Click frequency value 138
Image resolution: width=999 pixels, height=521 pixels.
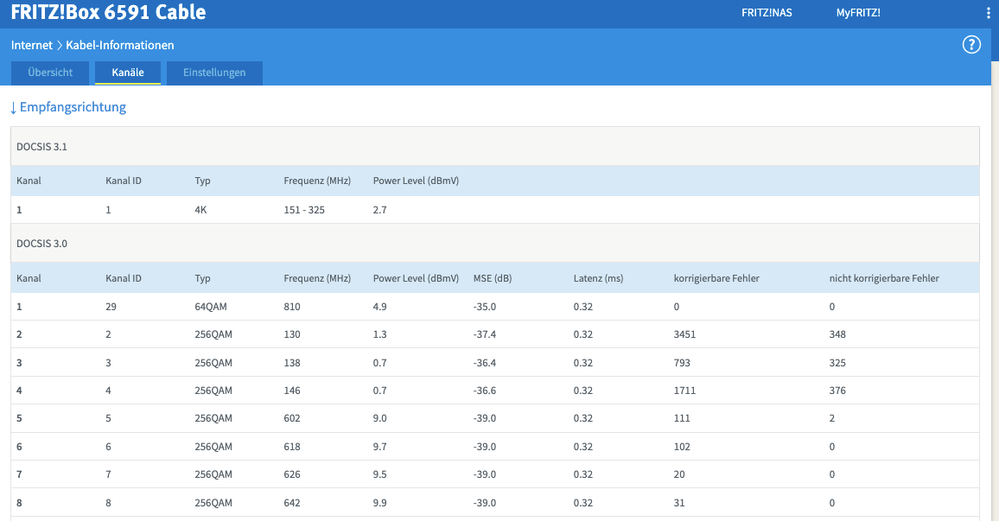click(292, 362)
